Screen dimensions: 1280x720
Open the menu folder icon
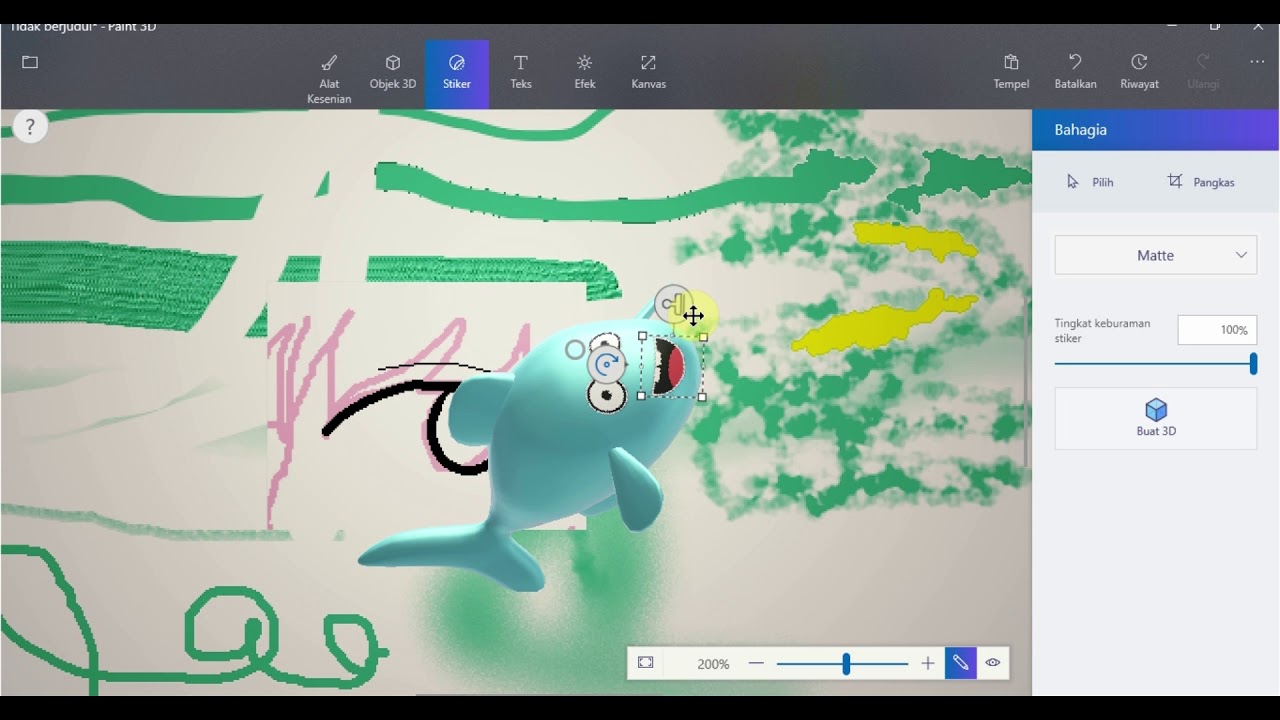(x=30, y=62)
